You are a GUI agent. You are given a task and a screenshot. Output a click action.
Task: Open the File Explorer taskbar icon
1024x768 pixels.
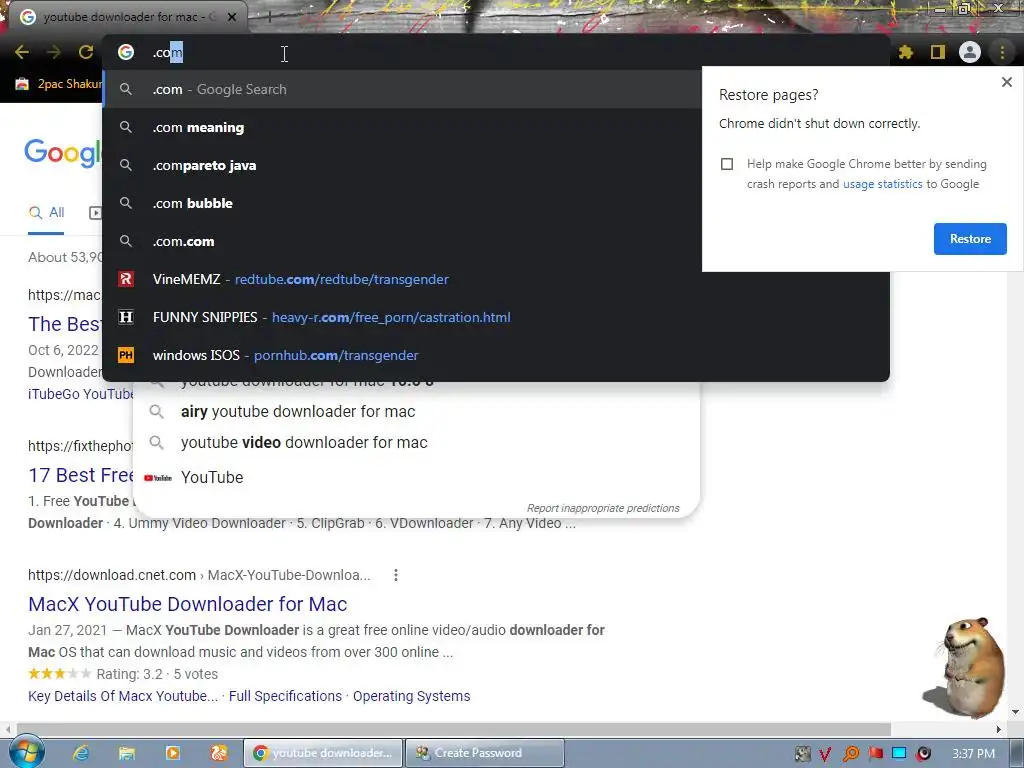(127, 753)
